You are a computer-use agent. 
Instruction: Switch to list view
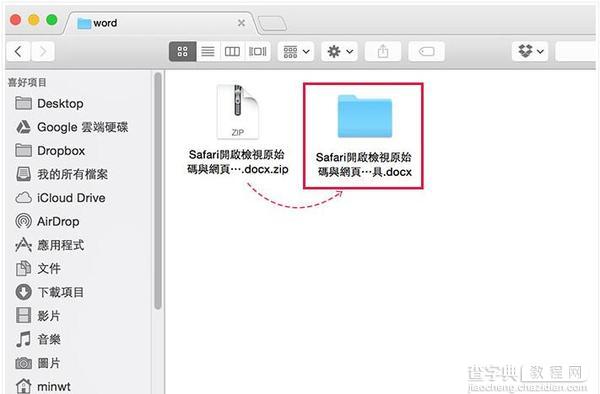(208, 51)
